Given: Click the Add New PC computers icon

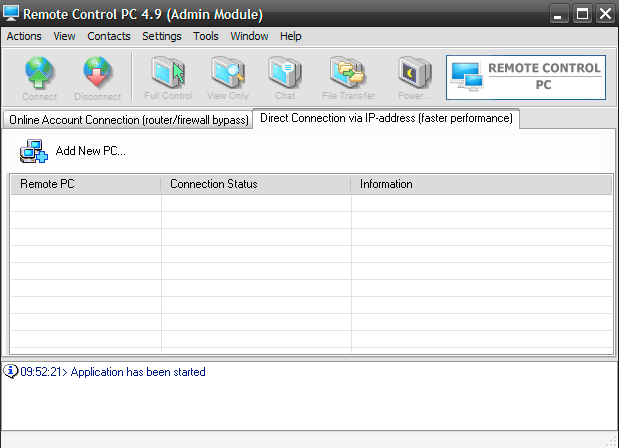Looking at the screenshot, I should click(x=34, y=151).
